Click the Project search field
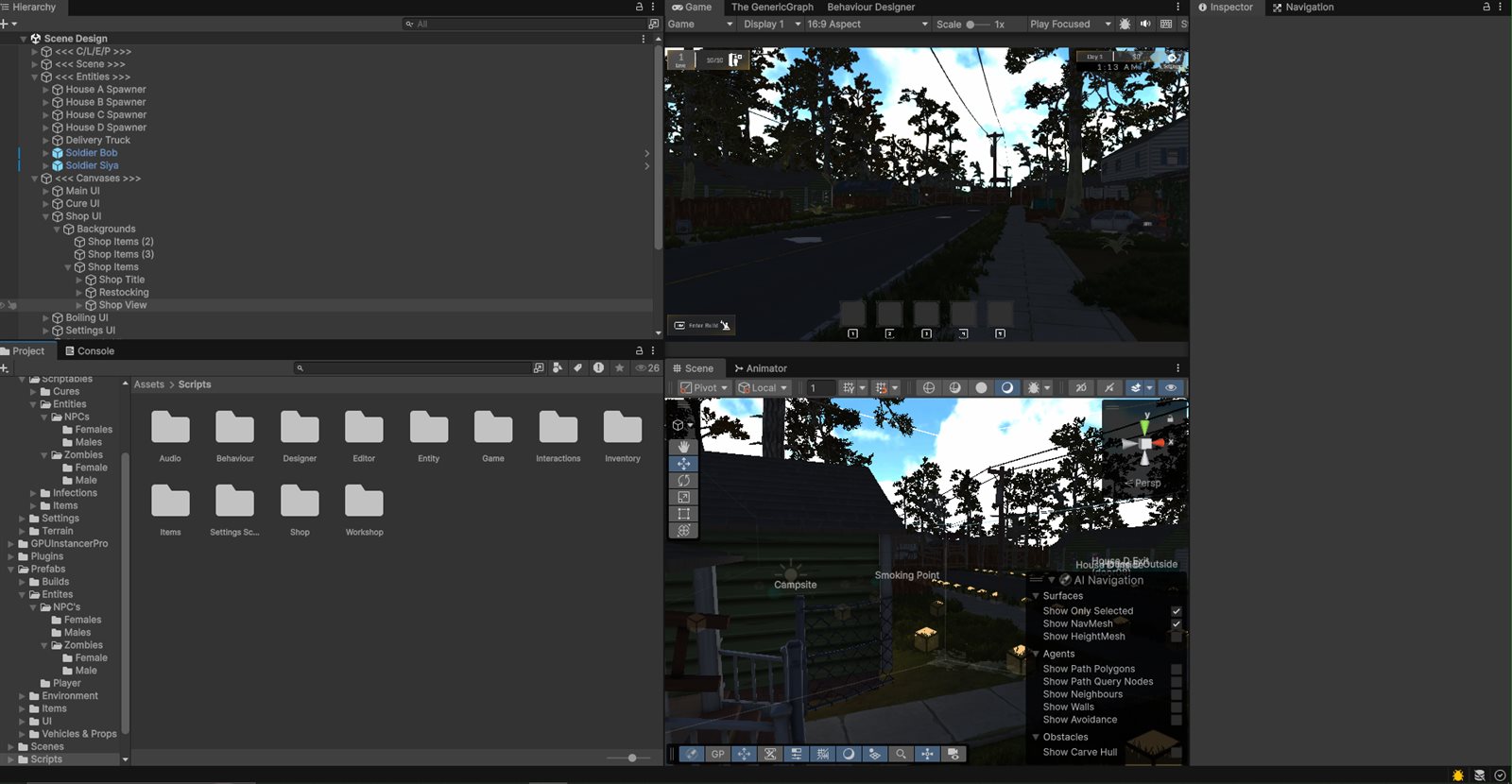1512x784 pixels. coord(412,367)
